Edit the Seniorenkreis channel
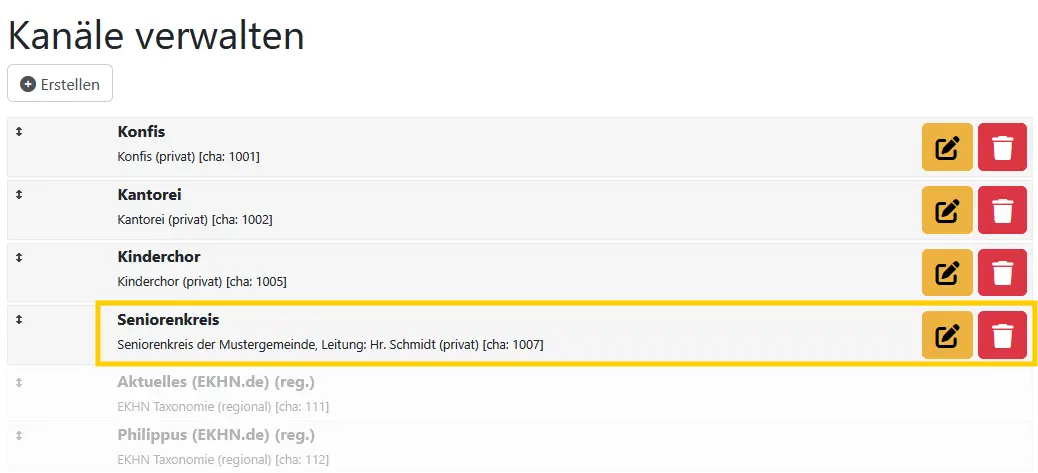The width and height of the screenshot is (1038, 473). (947, 335)
